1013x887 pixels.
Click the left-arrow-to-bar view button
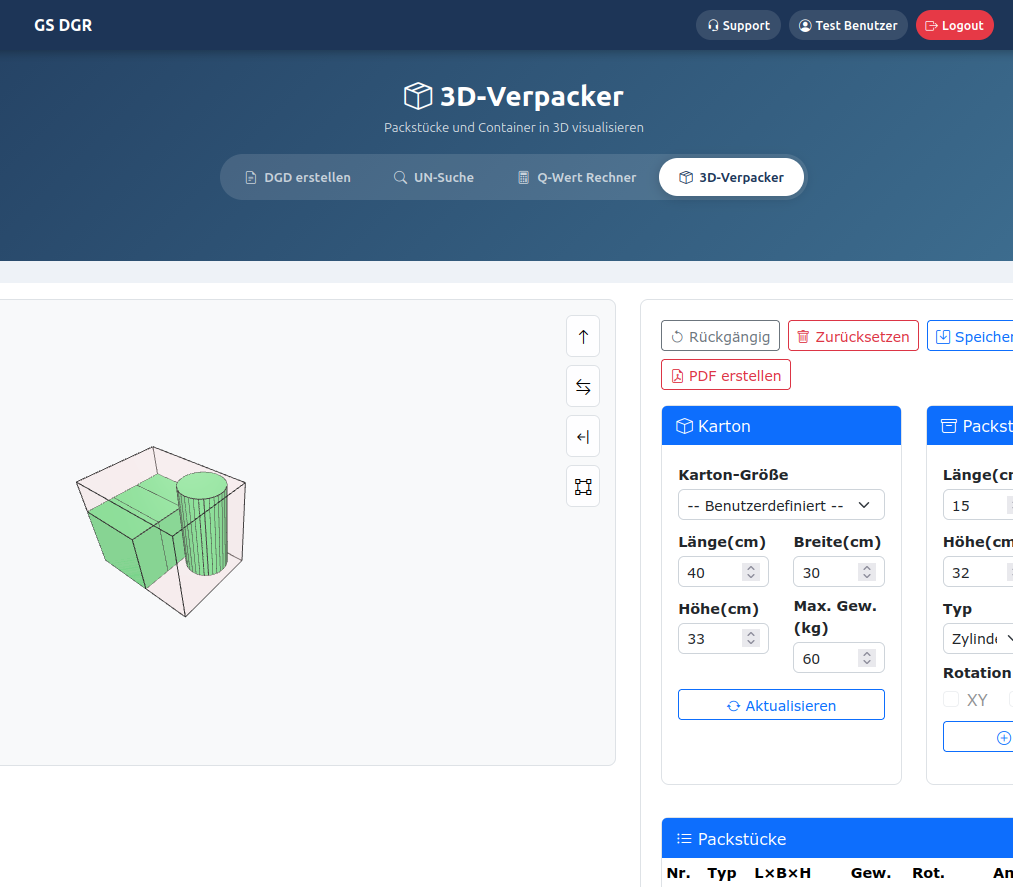tap(583, 437)
